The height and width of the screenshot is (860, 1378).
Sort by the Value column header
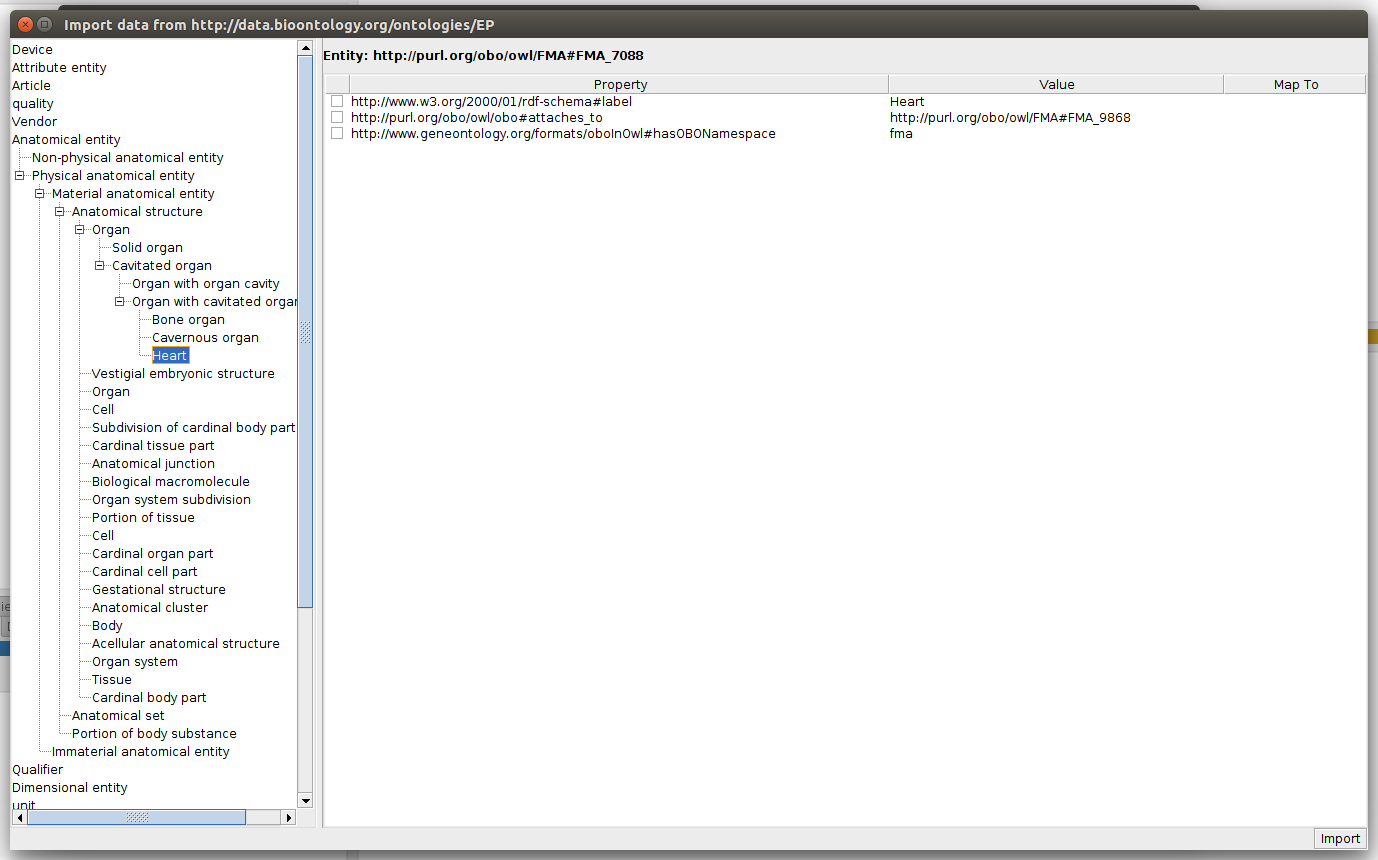(1056, 85)
